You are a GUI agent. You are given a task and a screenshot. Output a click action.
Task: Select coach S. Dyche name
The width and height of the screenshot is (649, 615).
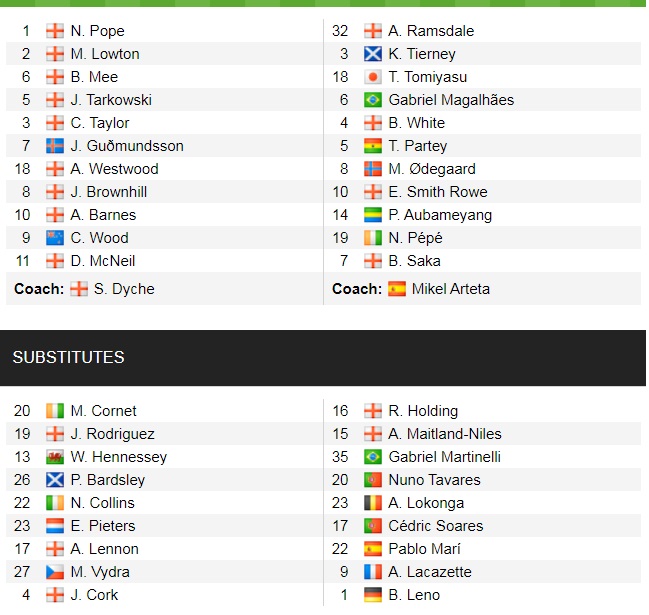click(x=124, y=289)
